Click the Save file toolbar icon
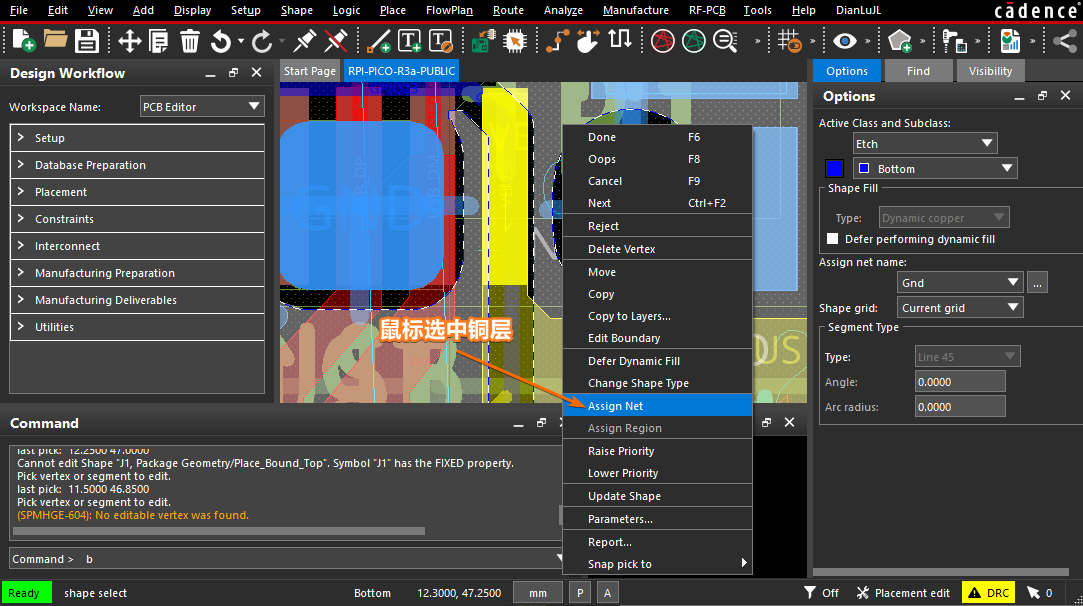 [87, 41]
